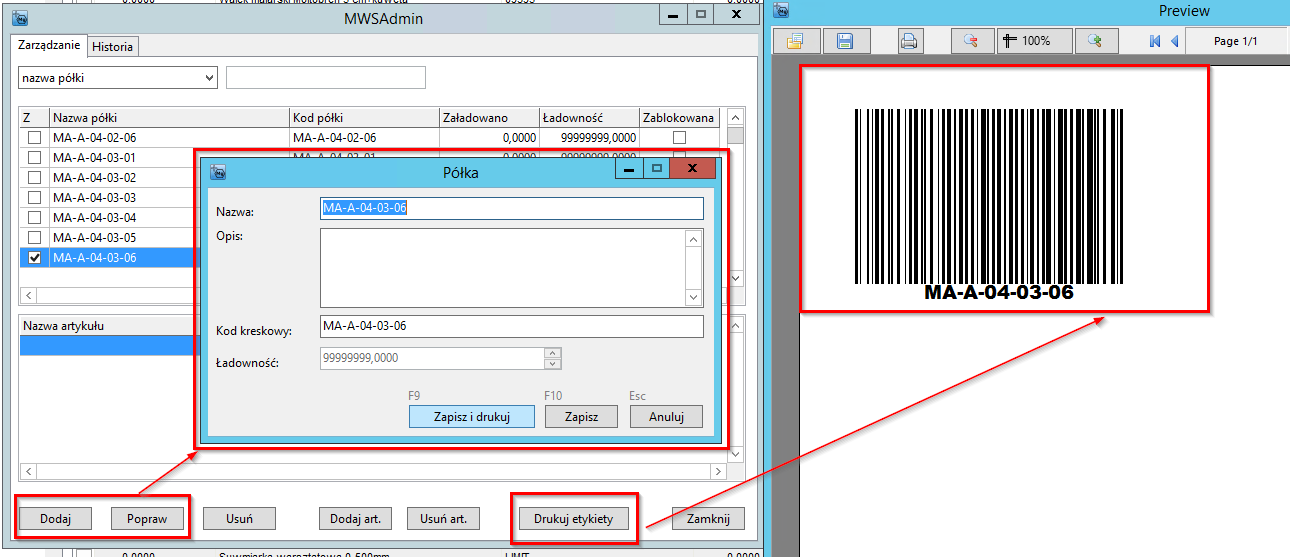This screenshot has height=557, width=1290.
Task: Click the Półka dialog title icon
Action: point(217,172)
